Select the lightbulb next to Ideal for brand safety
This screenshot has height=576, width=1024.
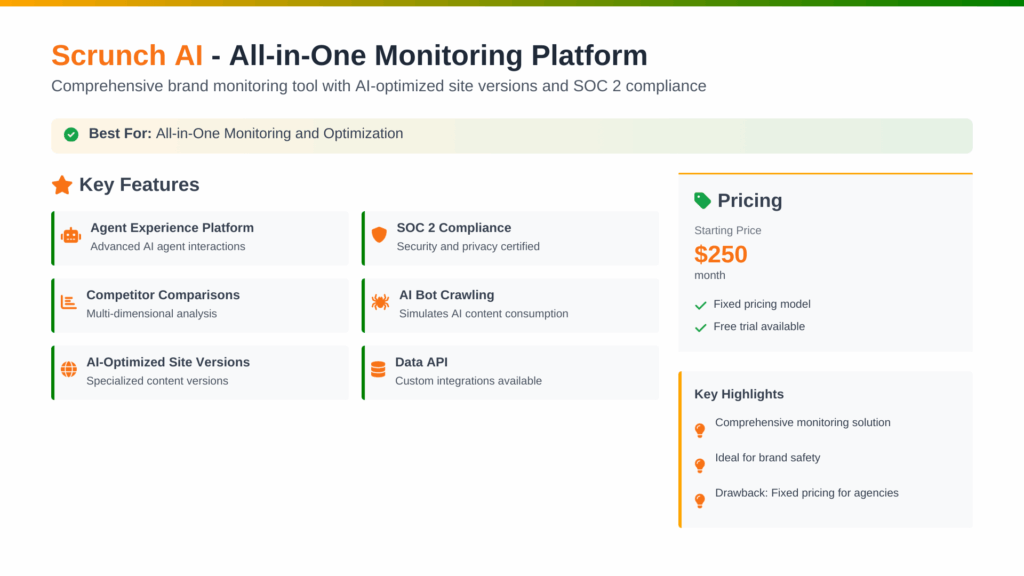701,464
